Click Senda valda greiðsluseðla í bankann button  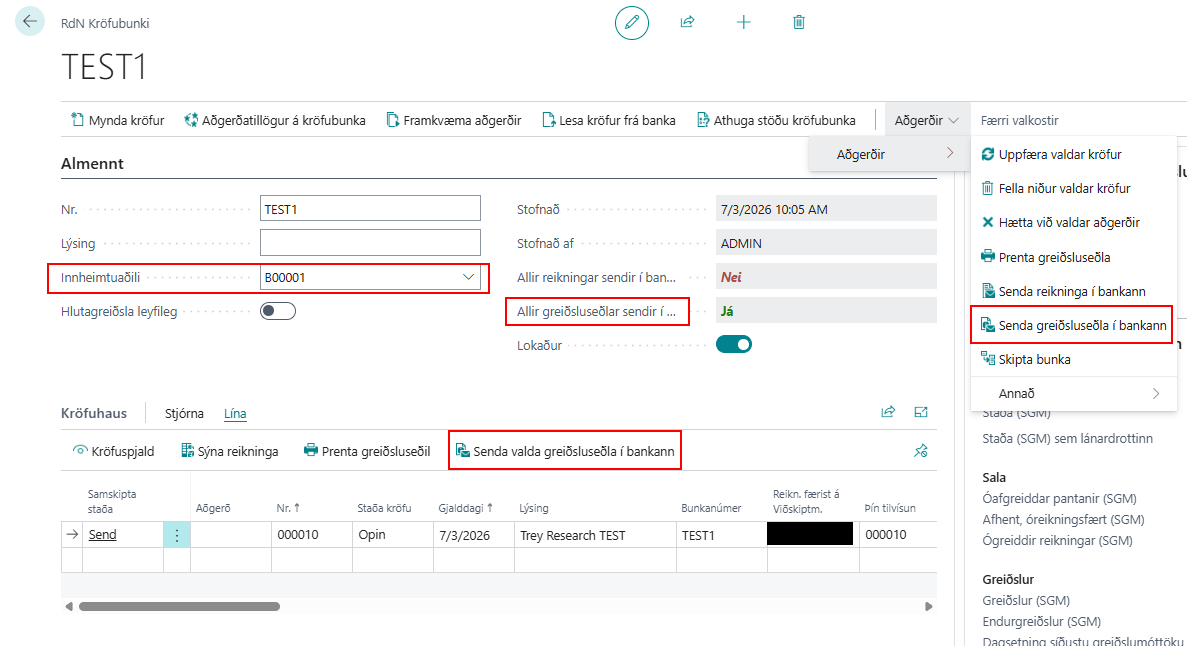[x=565, y=451]
